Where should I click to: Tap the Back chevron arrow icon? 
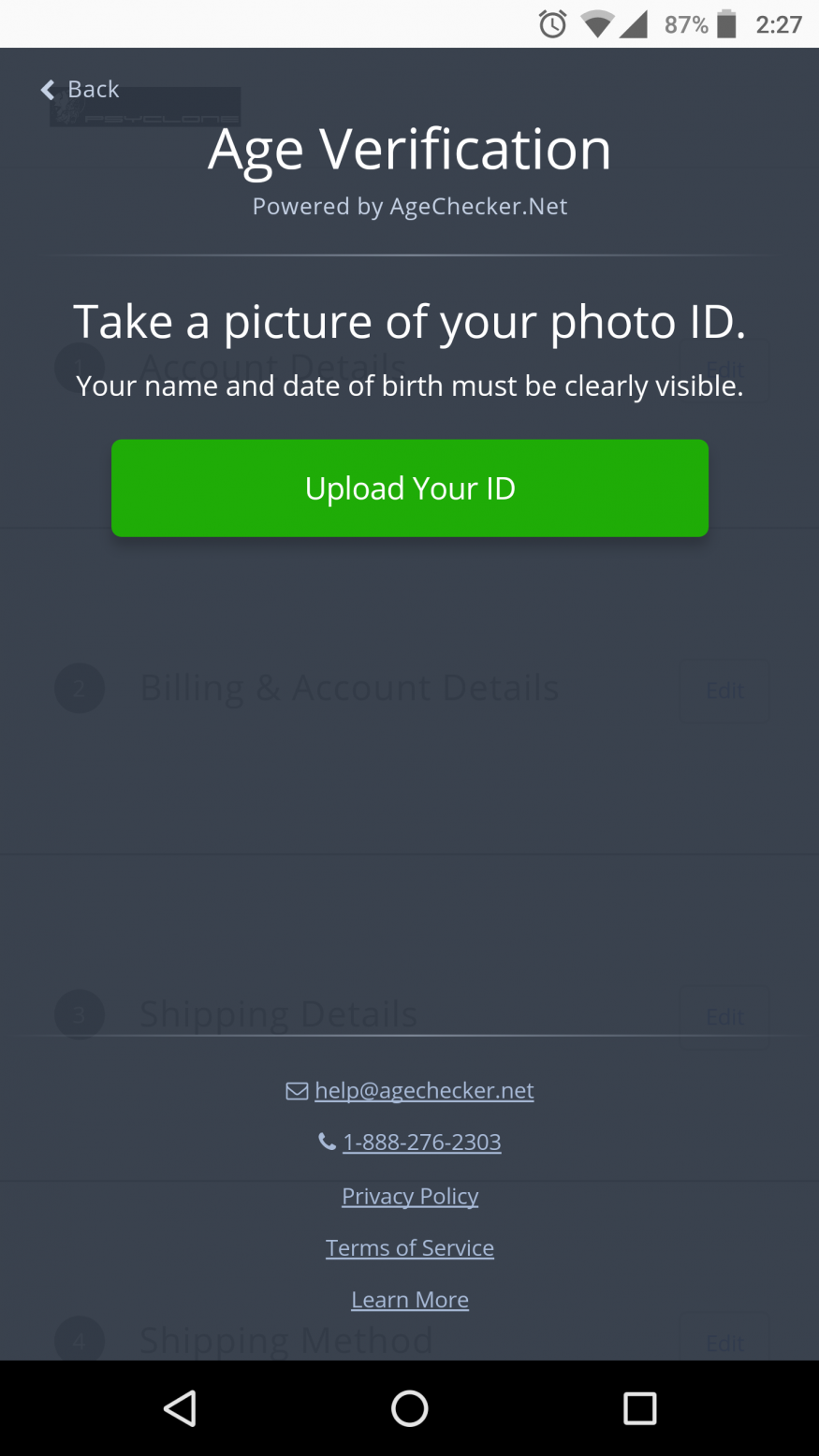48,90
